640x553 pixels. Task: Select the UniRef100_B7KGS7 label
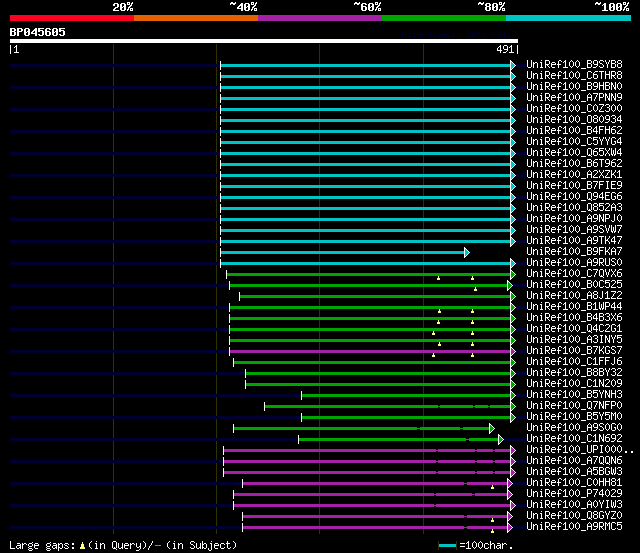[x=574, y=351]
